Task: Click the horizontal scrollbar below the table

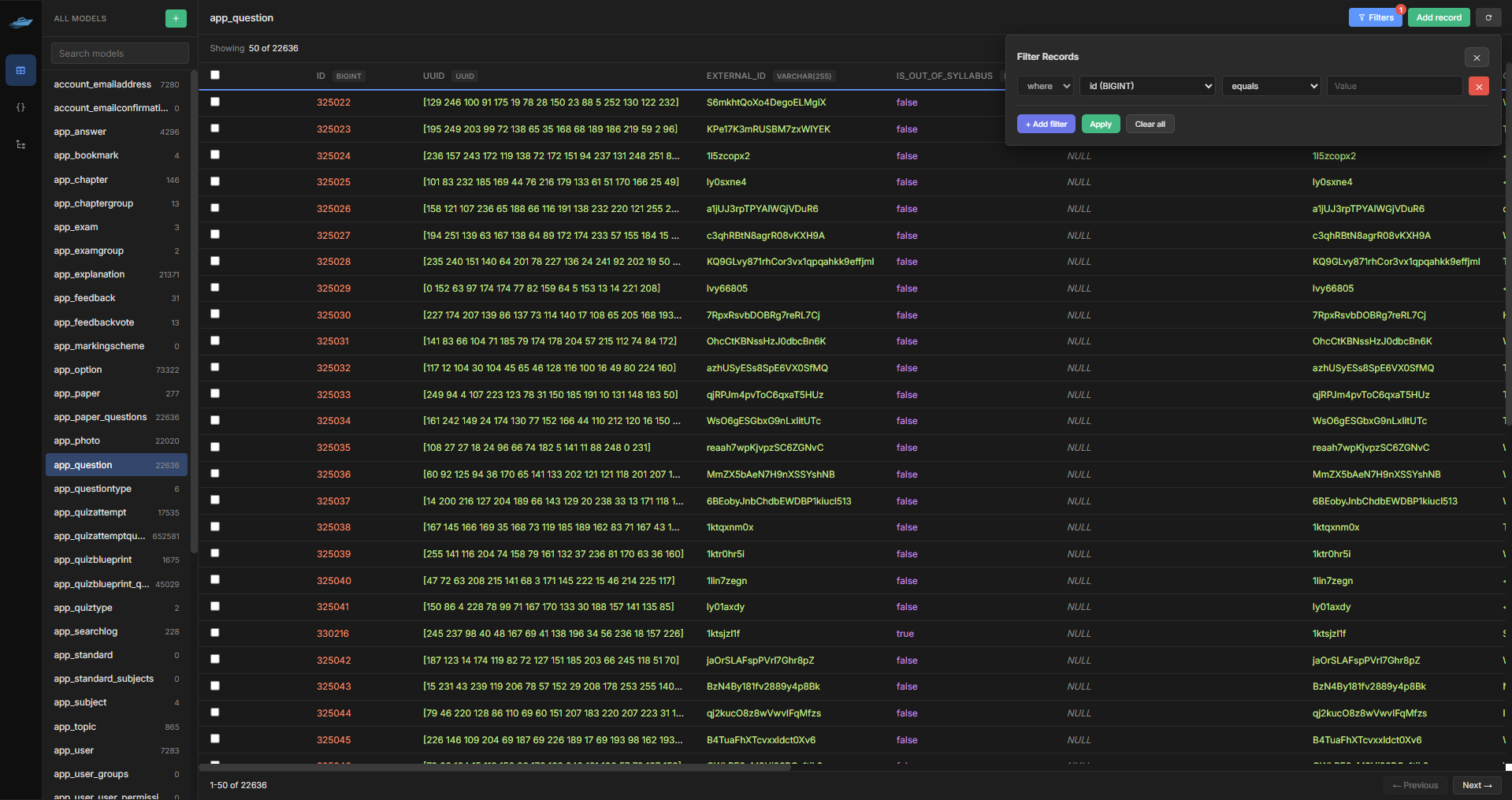Action: click(x=495, y=767)
